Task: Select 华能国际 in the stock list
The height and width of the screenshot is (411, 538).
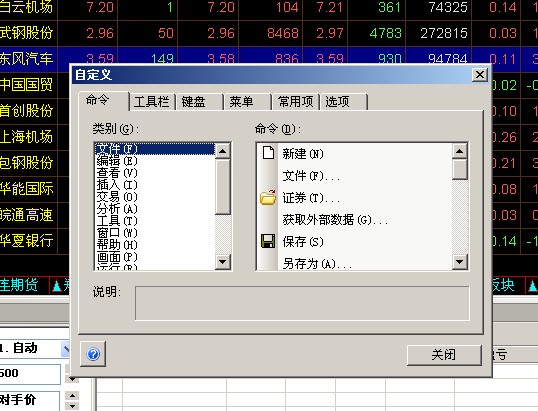Action: click(26, 189)
